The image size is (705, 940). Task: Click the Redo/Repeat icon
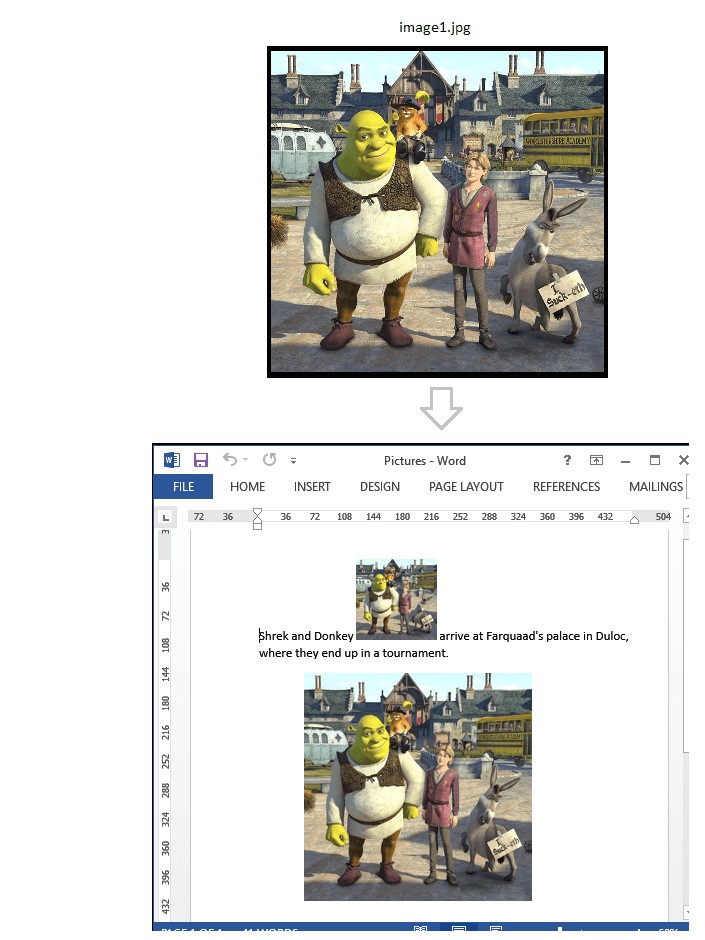(x=269, y=460)
